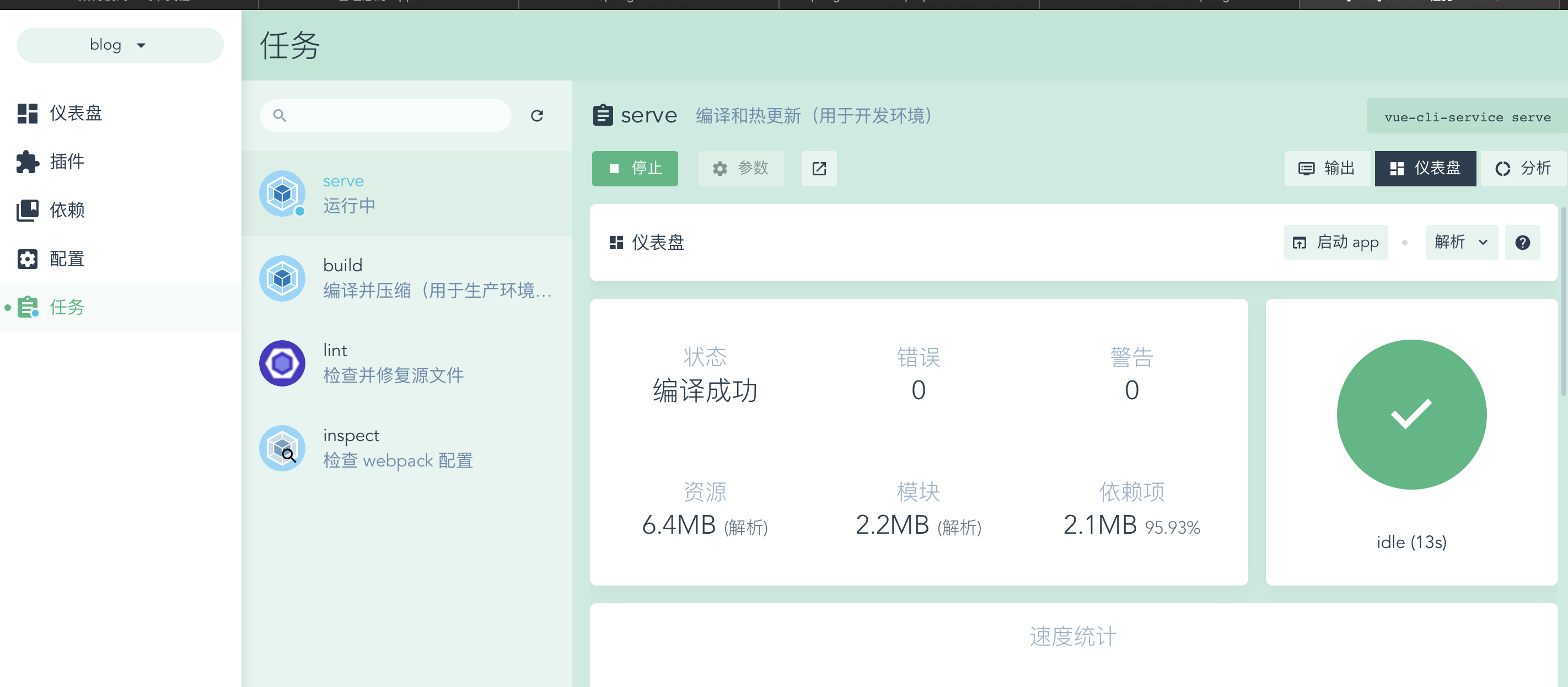Click the open-in-browser external link icon

pyautogui.click(x=819, y=169)
